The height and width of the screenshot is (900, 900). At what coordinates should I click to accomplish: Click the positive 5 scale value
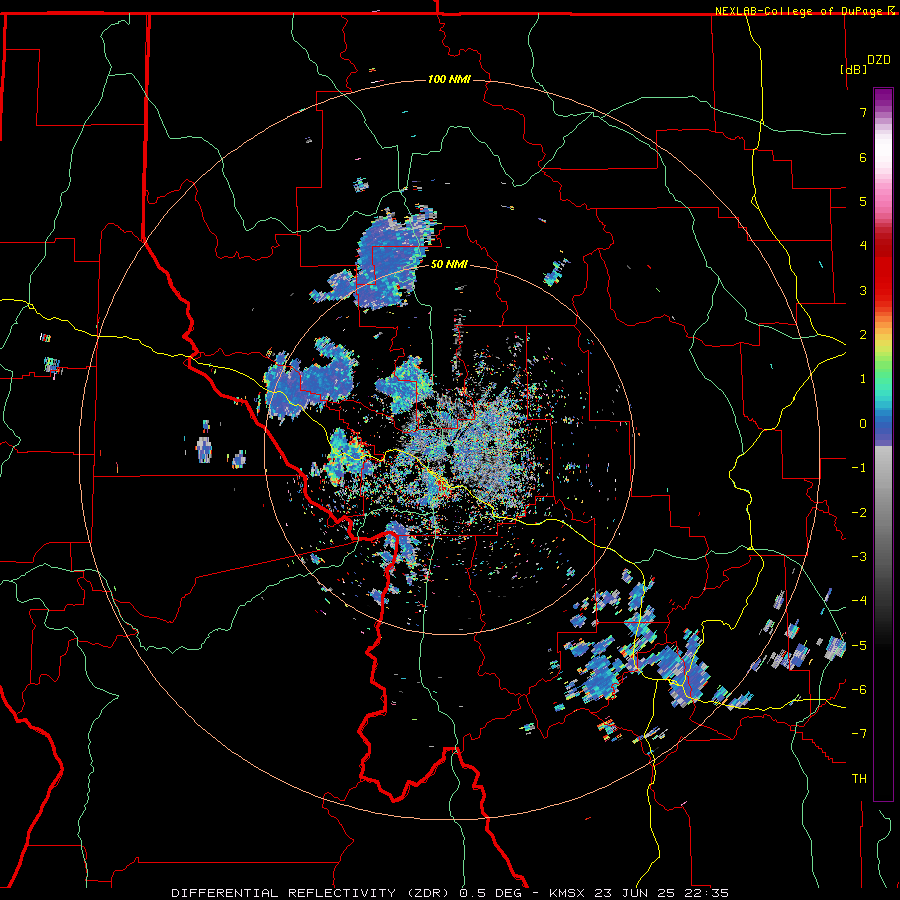[x=863, y=201]
